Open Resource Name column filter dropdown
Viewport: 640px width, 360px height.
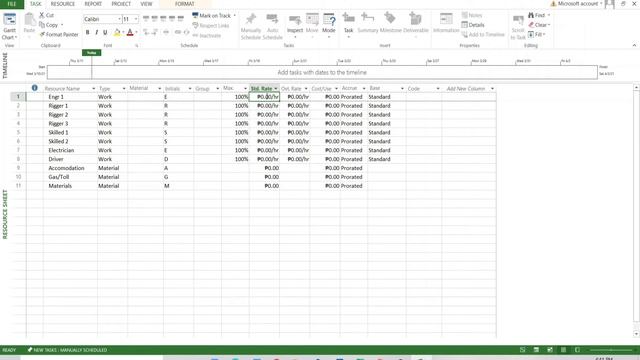93,89
